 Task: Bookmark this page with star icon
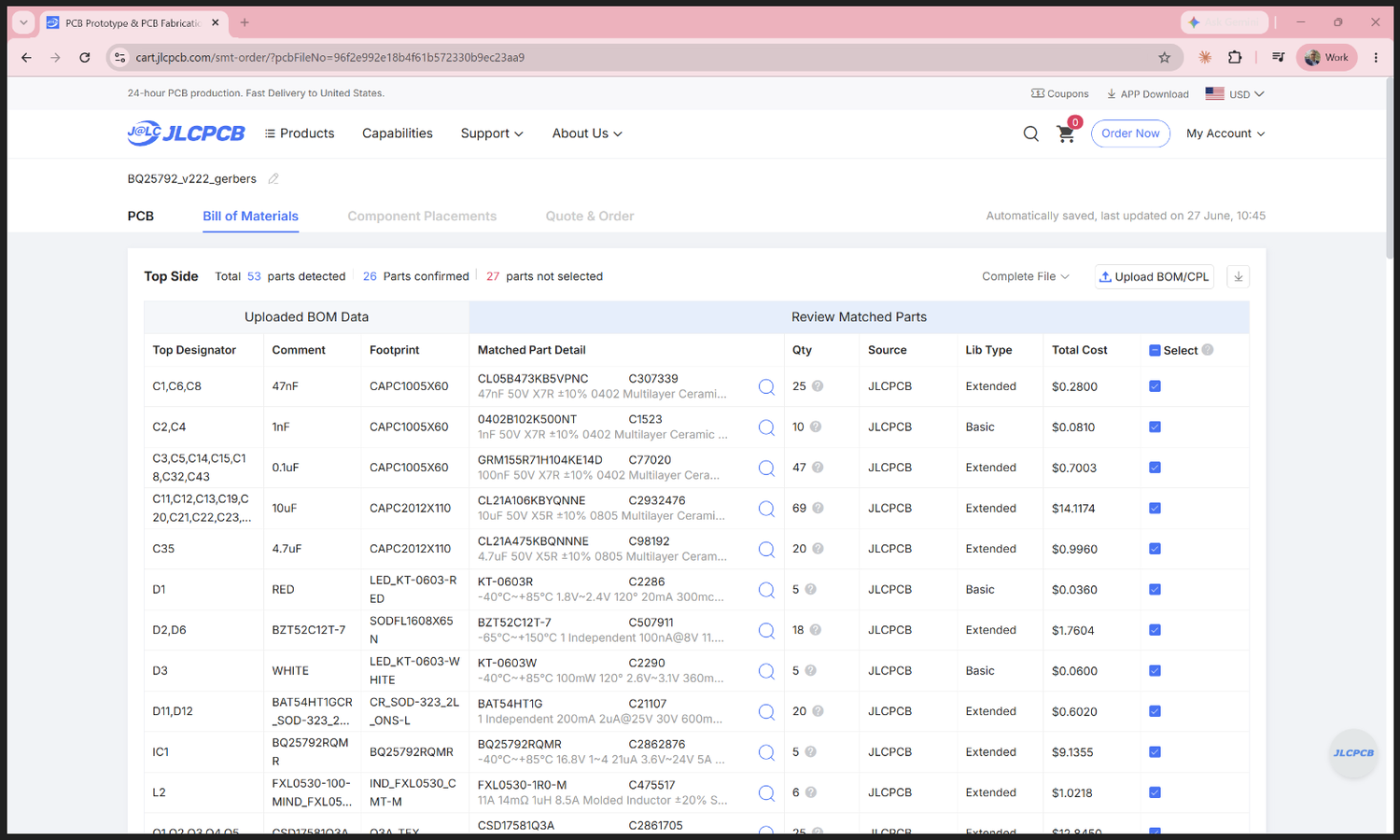pyautogui.click(x=1165, y=58)
